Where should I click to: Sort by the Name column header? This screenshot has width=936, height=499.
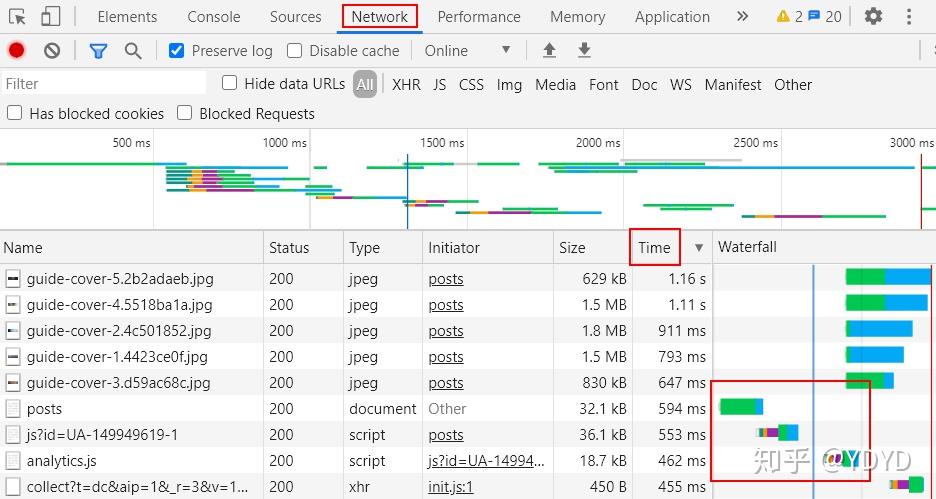(x=131, y=248)
